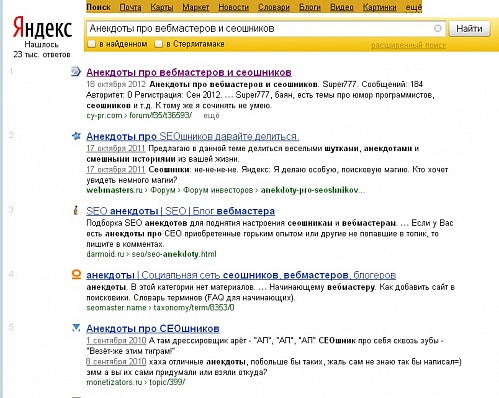
Task: Click favicon of the cy-pr.com result
Action: tap(76, 71)
